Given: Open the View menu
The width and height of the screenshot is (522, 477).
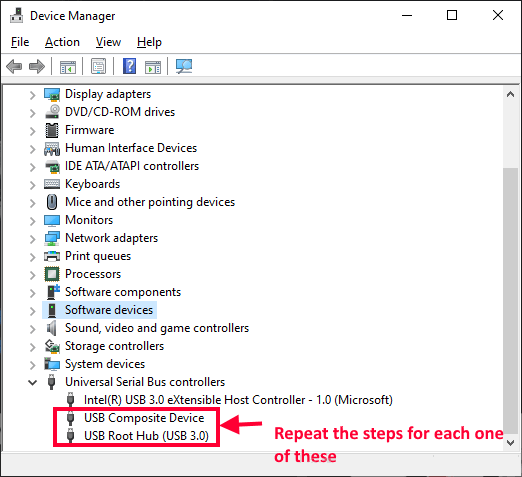Looking at the screenshot, I should tap(108, 42).
